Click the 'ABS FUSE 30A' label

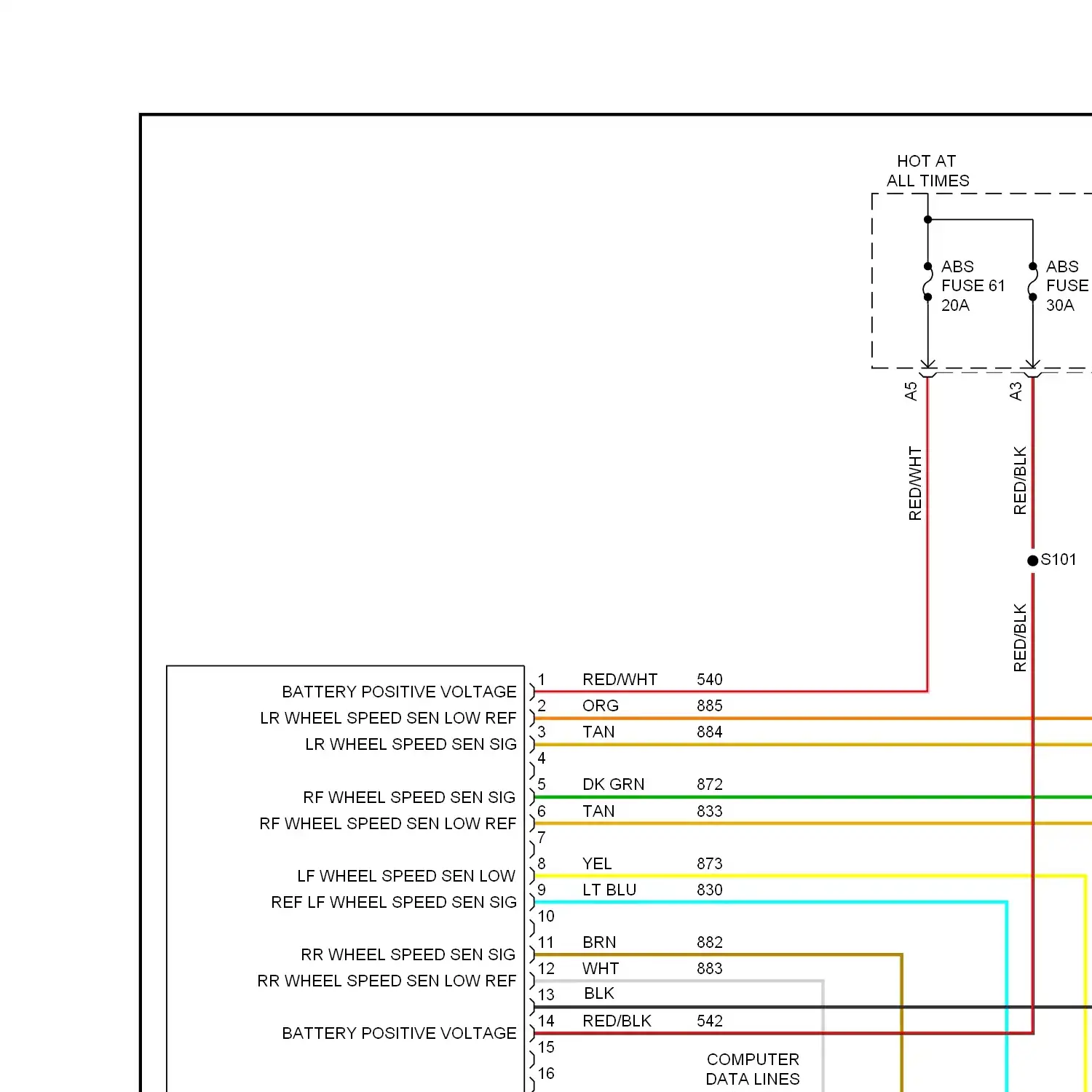pyautogui.click(x=1067, y=285)
